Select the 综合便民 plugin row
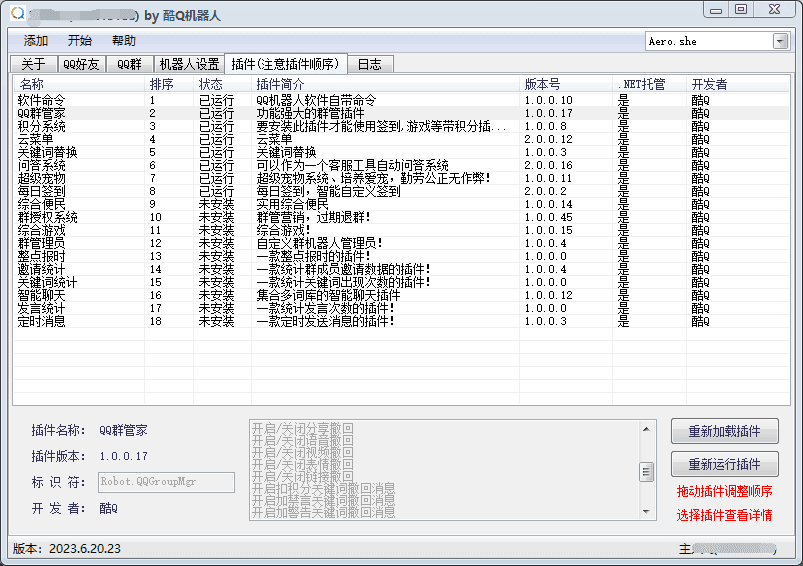 point(402,204)
